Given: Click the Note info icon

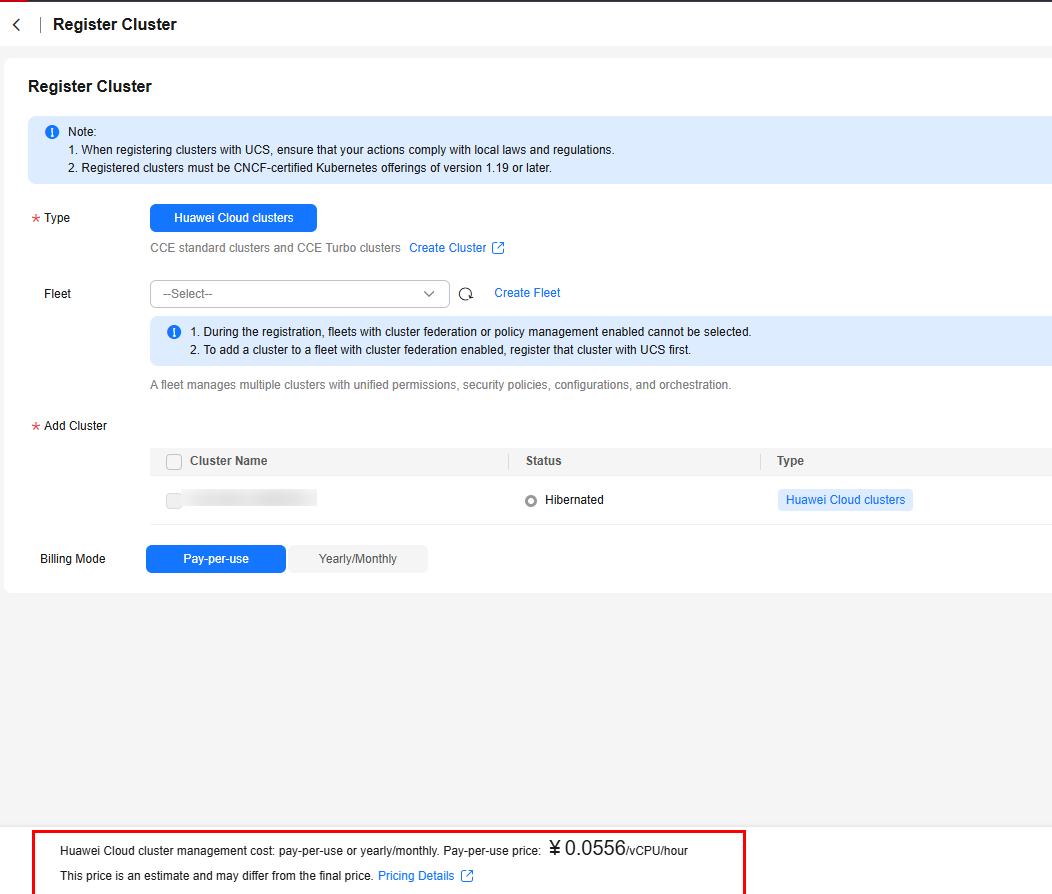Looking at the screenshot, I should tap(52, 132).
